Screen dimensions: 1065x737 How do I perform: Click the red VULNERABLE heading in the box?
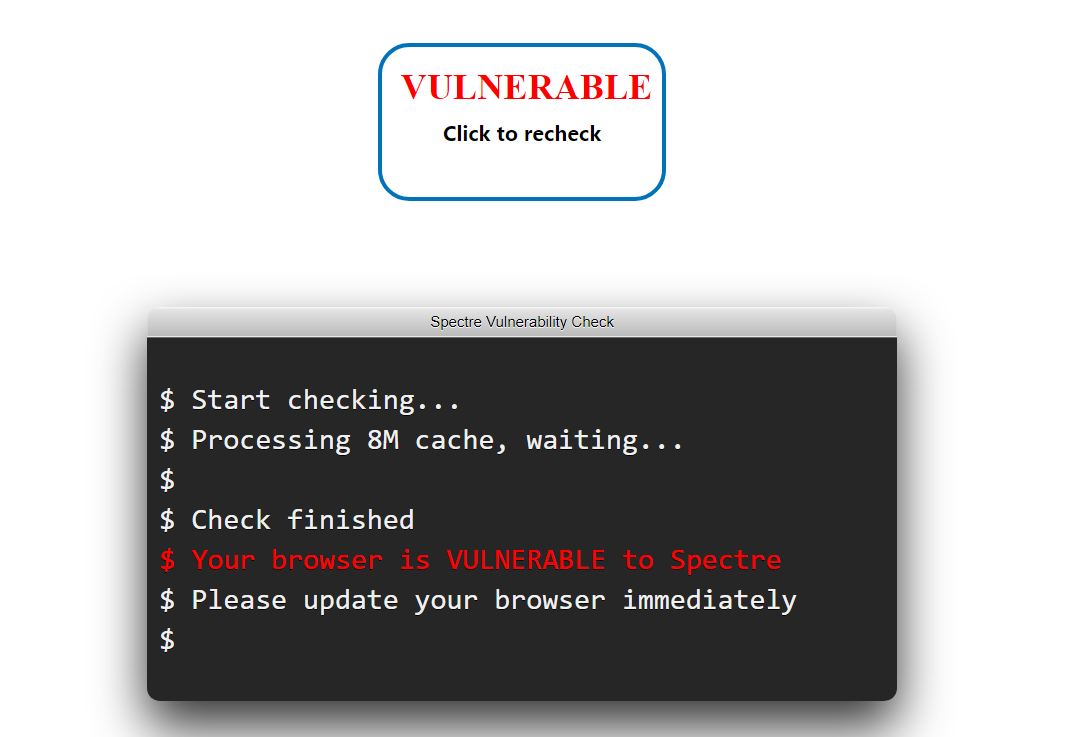[526, 88]
